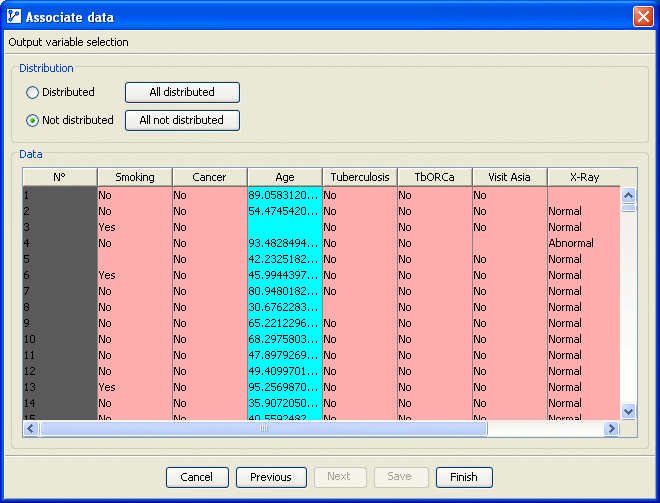This screenshot has height=503, width=660.
Task: Select the Distributed radio button
Action: 33,92
